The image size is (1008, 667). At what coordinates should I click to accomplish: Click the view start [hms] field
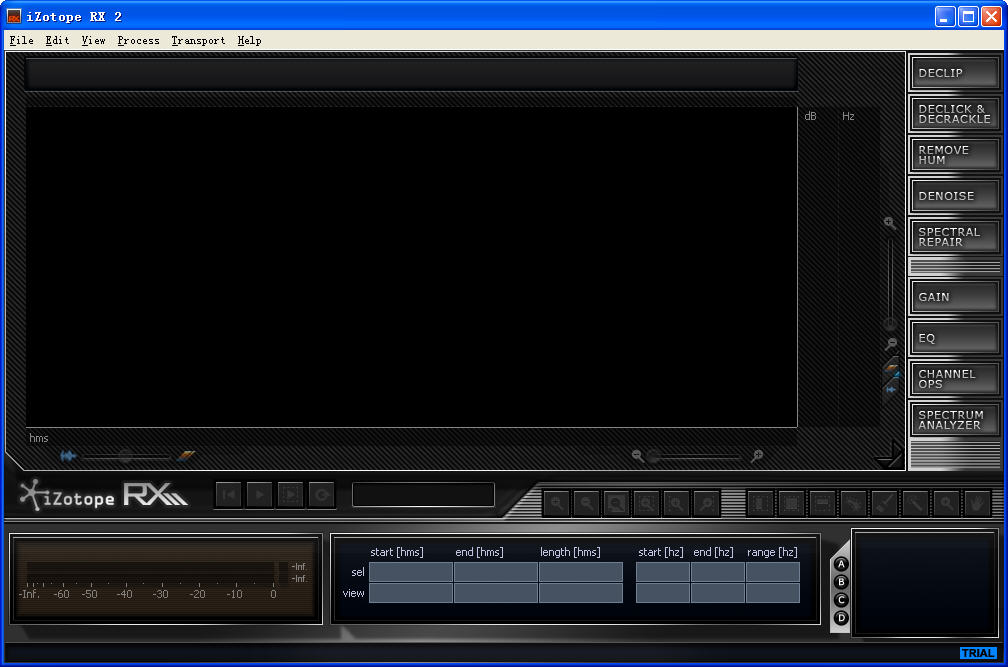click(411, 592)
